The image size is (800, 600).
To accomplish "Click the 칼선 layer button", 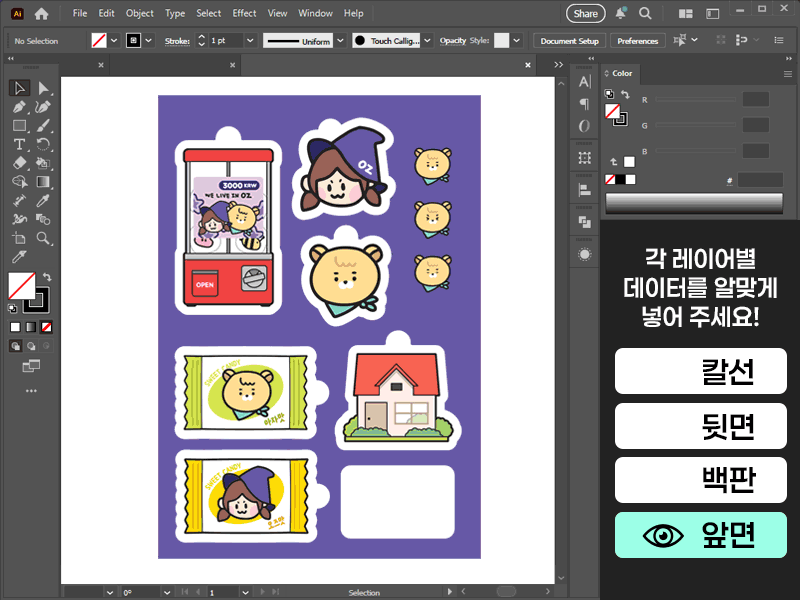I will (x=701, y=371).
